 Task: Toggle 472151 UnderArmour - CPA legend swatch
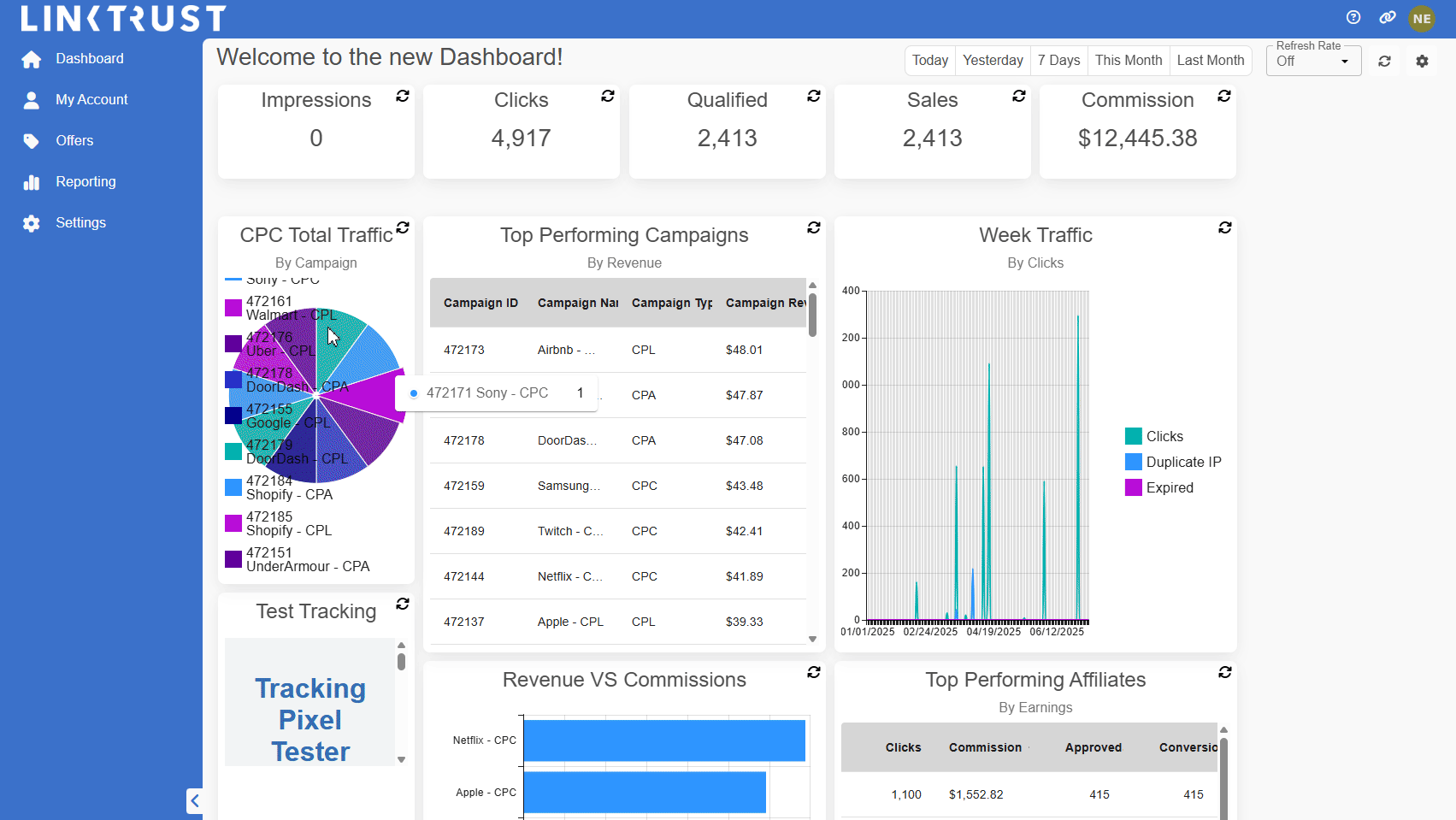(233, 559)
